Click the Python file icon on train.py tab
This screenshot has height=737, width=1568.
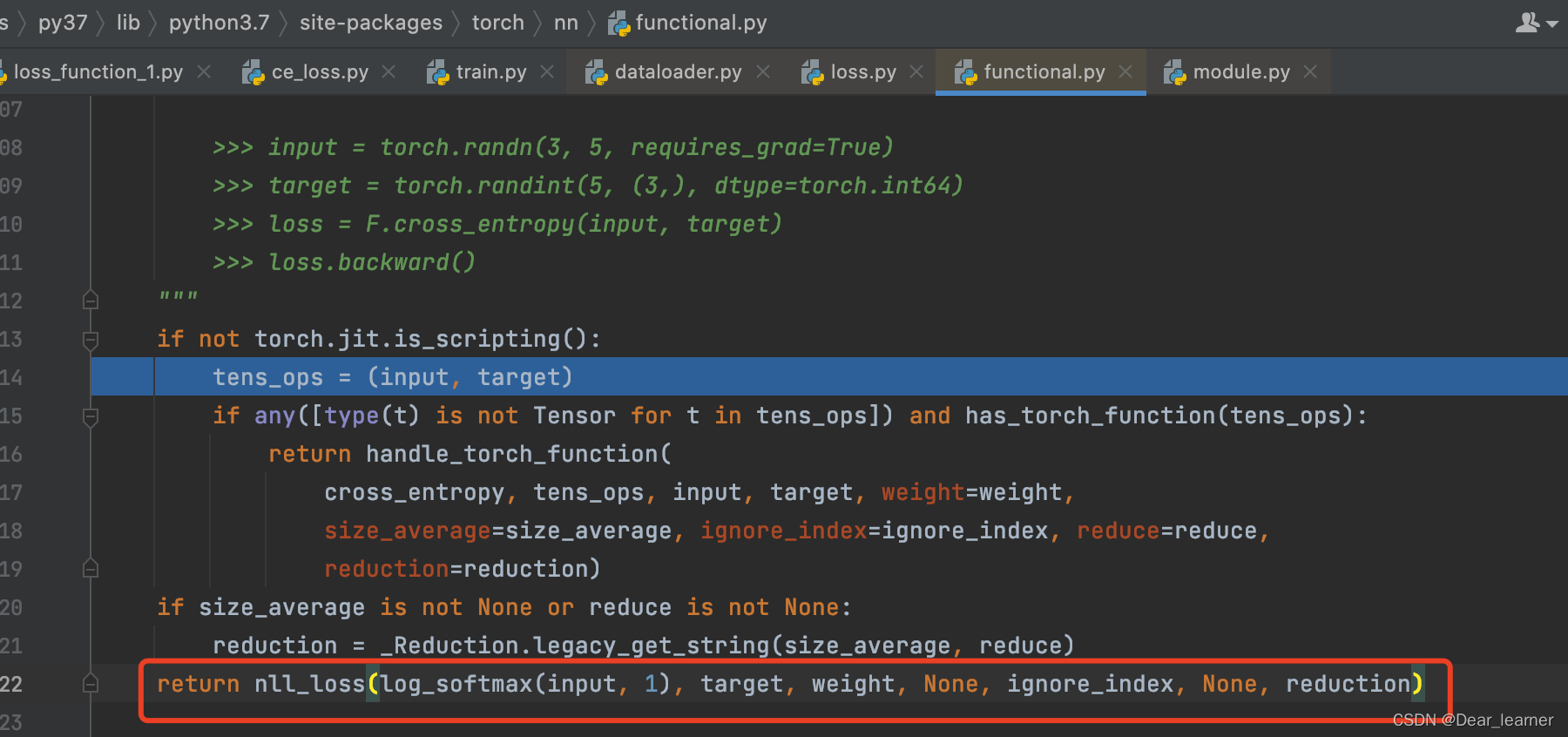[437, 72]
